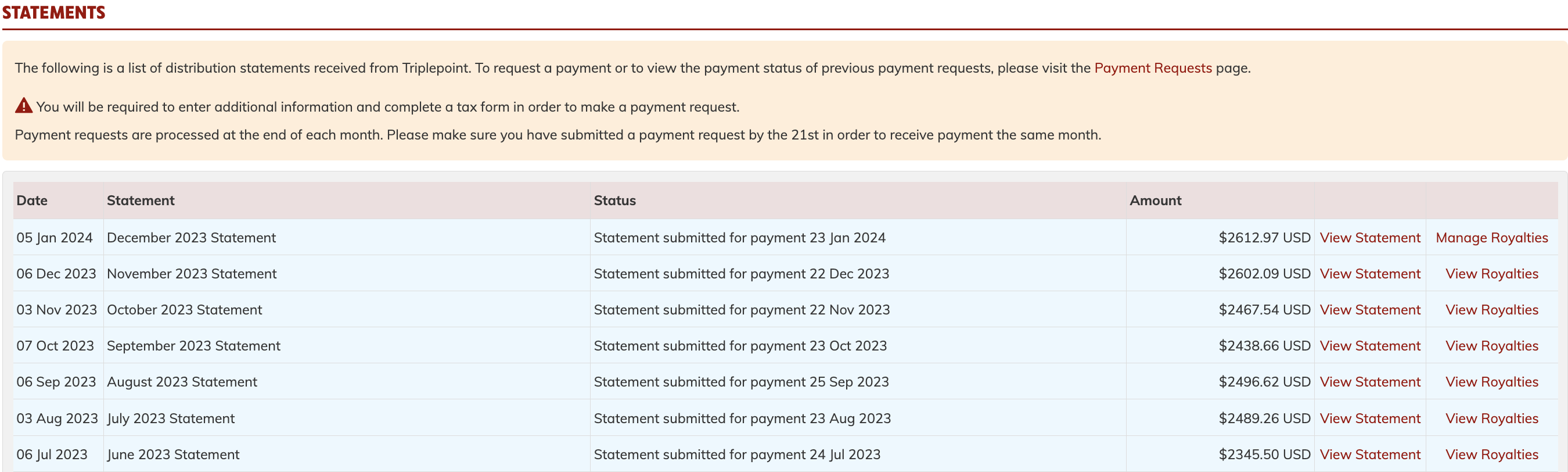
Task: View Statement for December 2023
Action: [x=1369, y=238]
